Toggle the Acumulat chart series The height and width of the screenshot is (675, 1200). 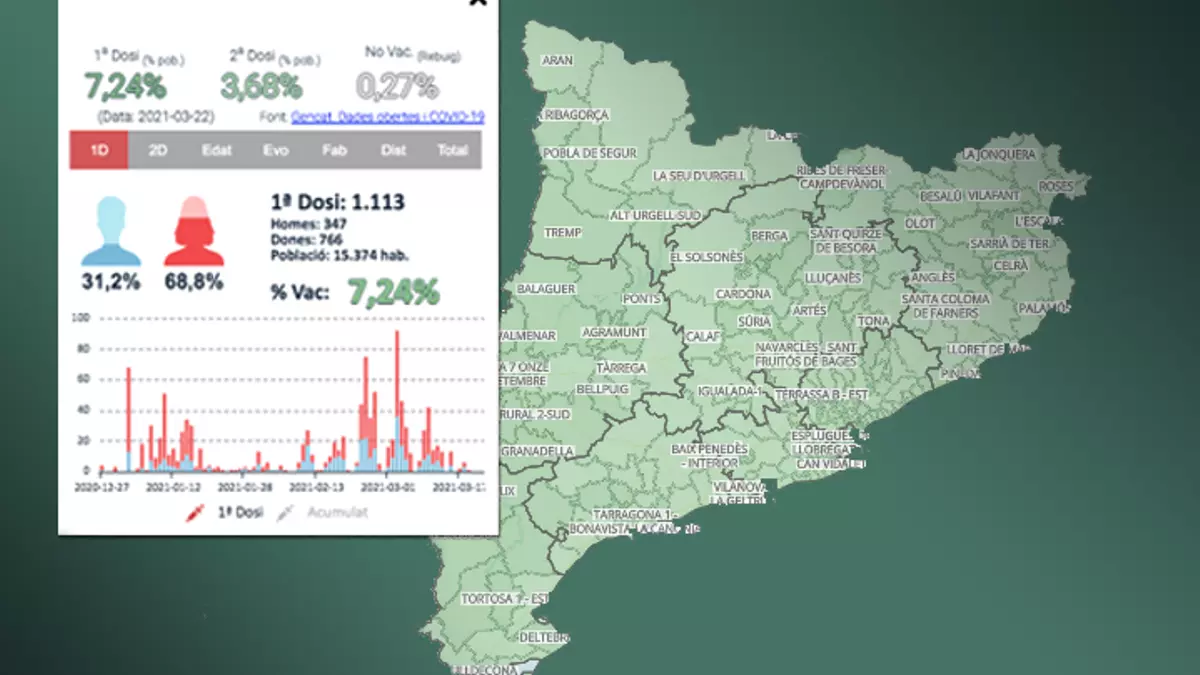(337, 513)
